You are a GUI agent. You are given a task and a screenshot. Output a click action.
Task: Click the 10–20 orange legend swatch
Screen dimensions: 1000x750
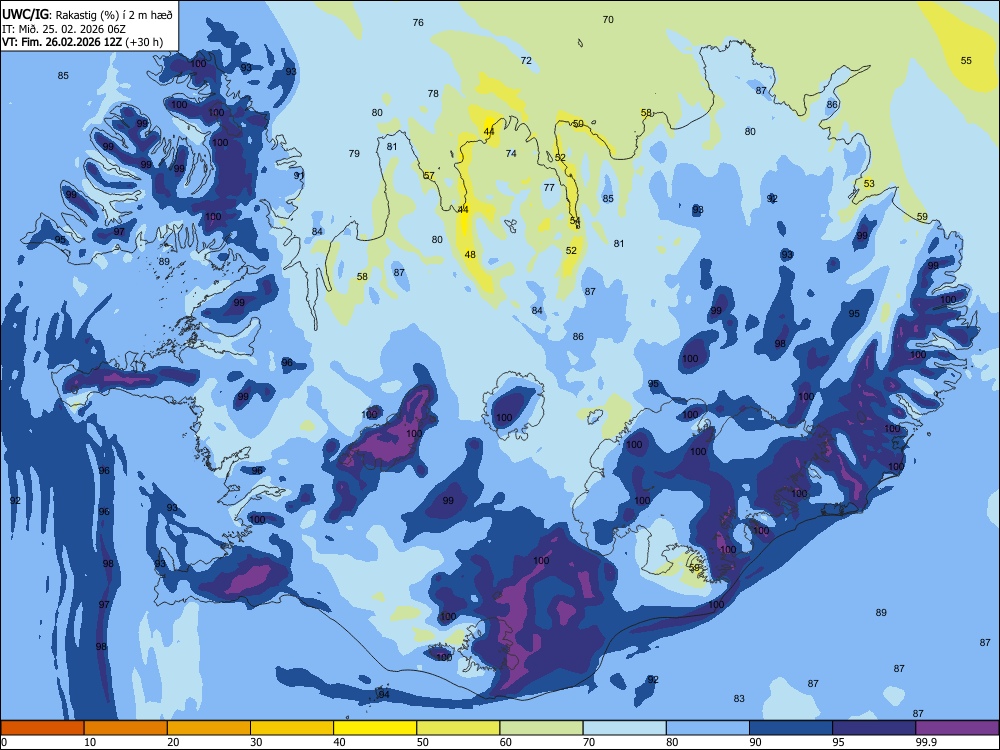click(x=126, y=728)
